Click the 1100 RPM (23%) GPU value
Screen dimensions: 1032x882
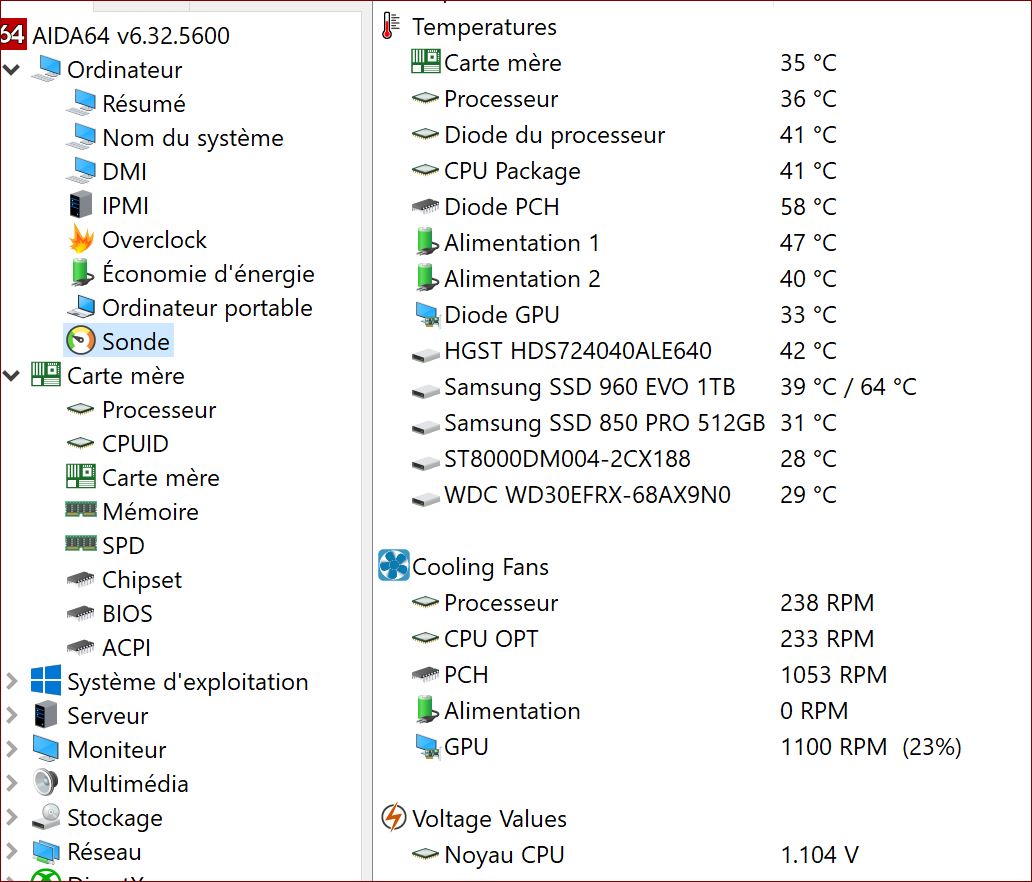point(871,746)
